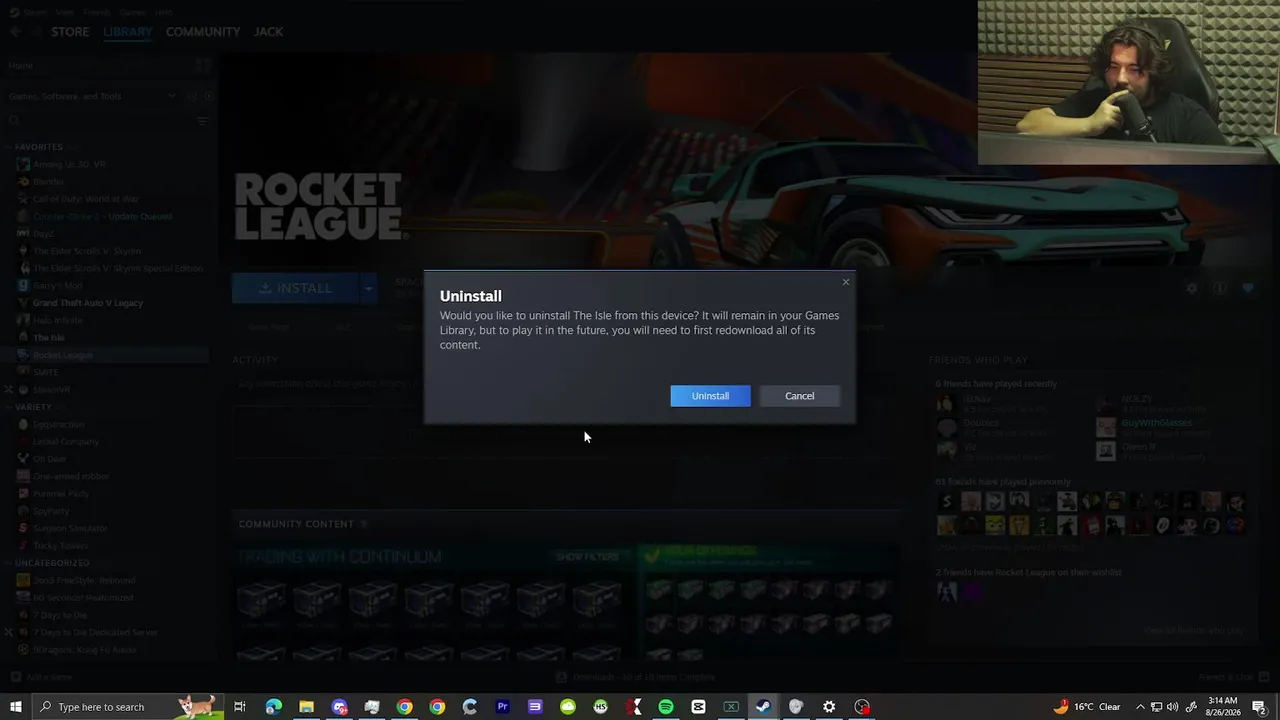Screen dimensions: 1280x720
Task: Collapse the UNCATEGORIZED category
Action: 52,563
